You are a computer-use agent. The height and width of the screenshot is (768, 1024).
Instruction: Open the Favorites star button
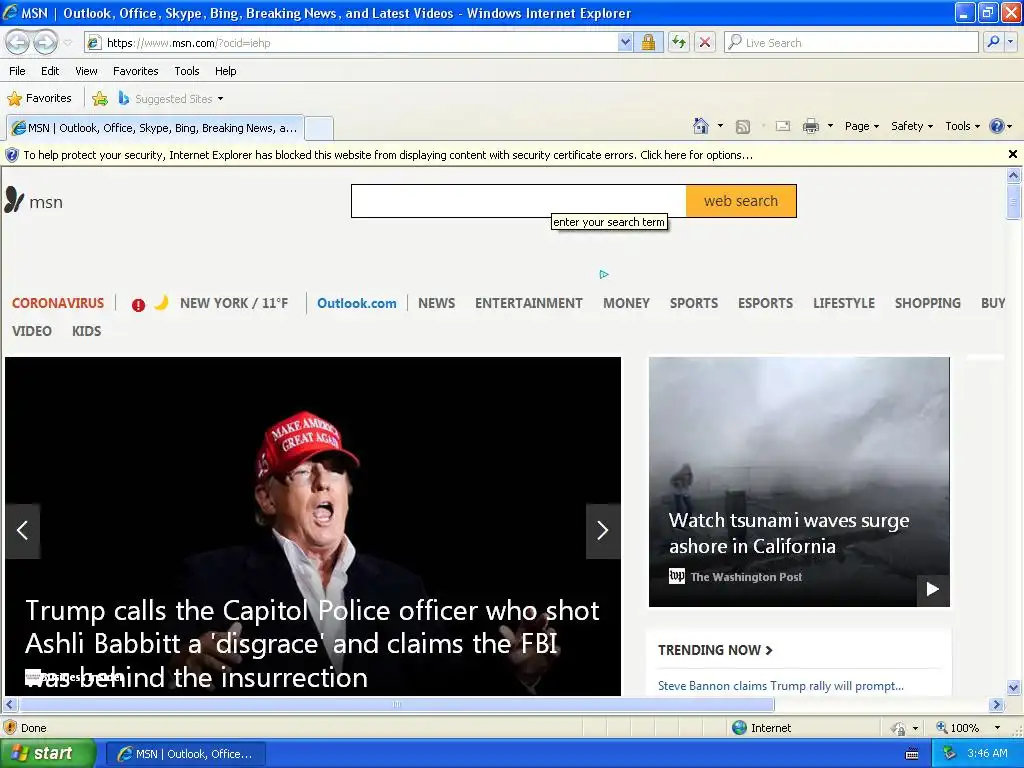pos(39,99)
